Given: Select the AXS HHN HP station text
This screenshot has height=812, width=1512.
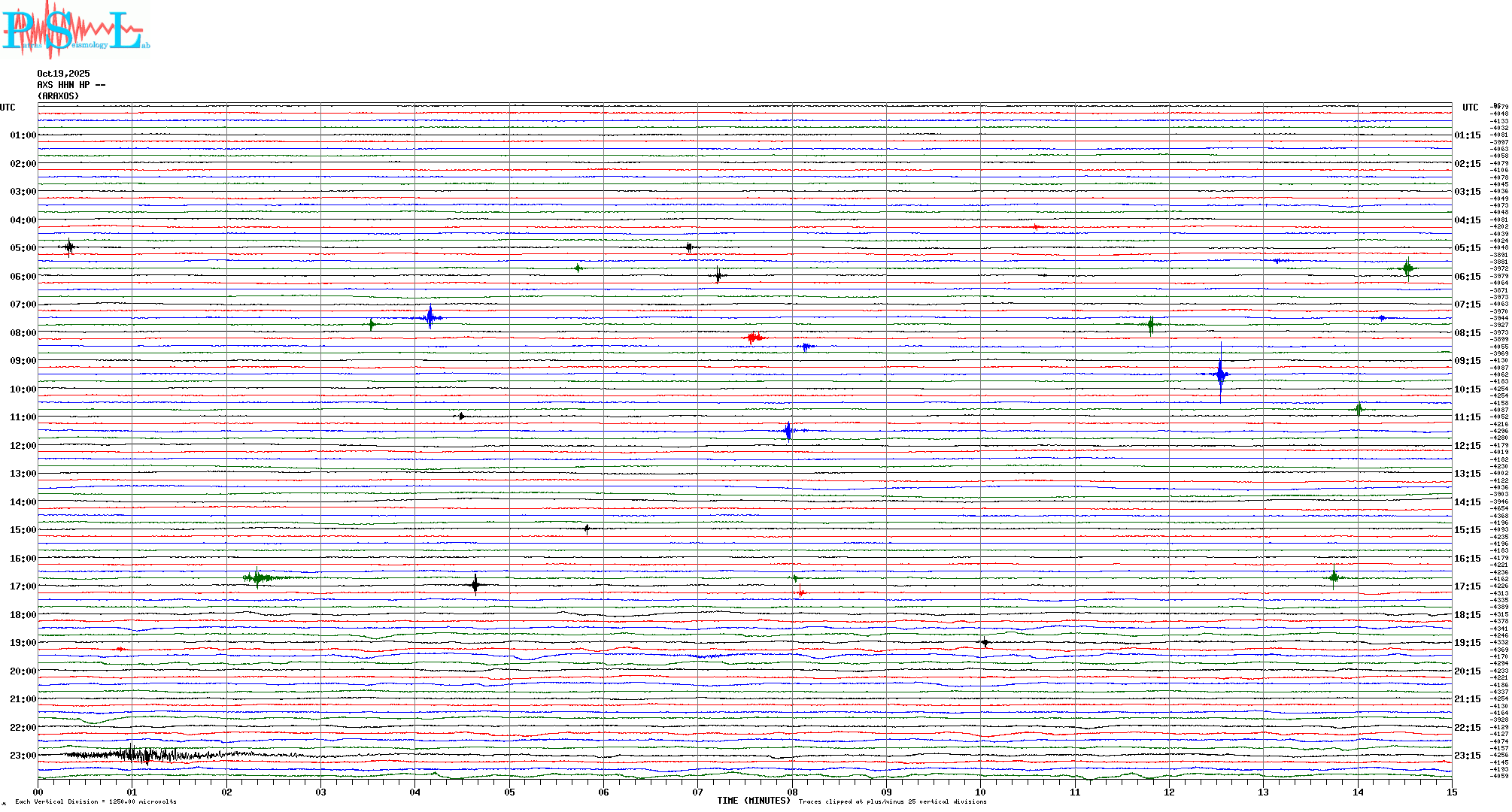Looking at the screenshot, I should (x=71, y=85).
